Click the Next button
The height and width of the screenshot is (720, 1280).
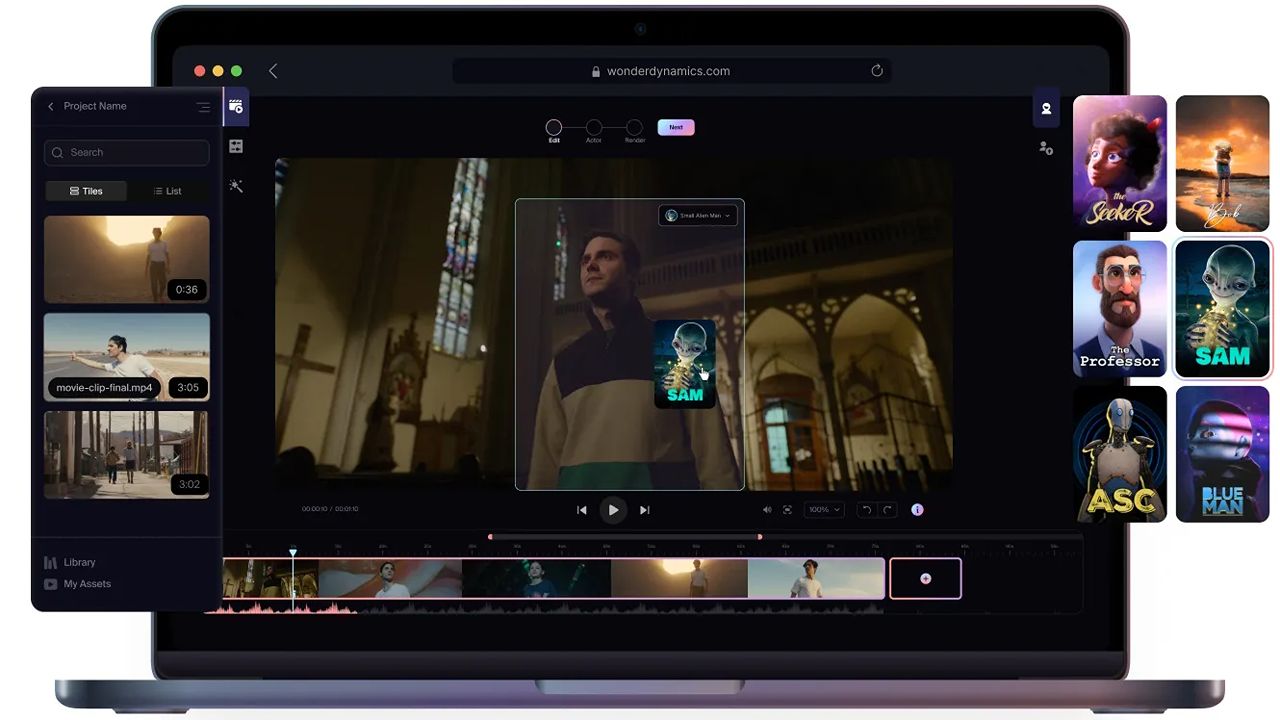(x=676, y=127)
